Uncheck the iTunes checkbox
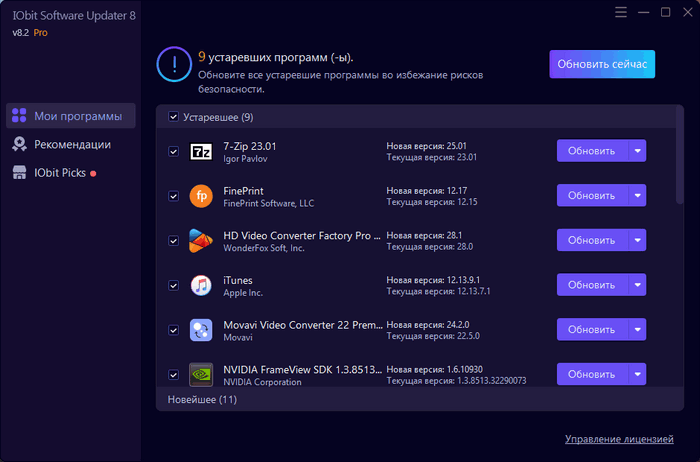The width and height of the screenshot is (700, 462). tap(173, 285)
